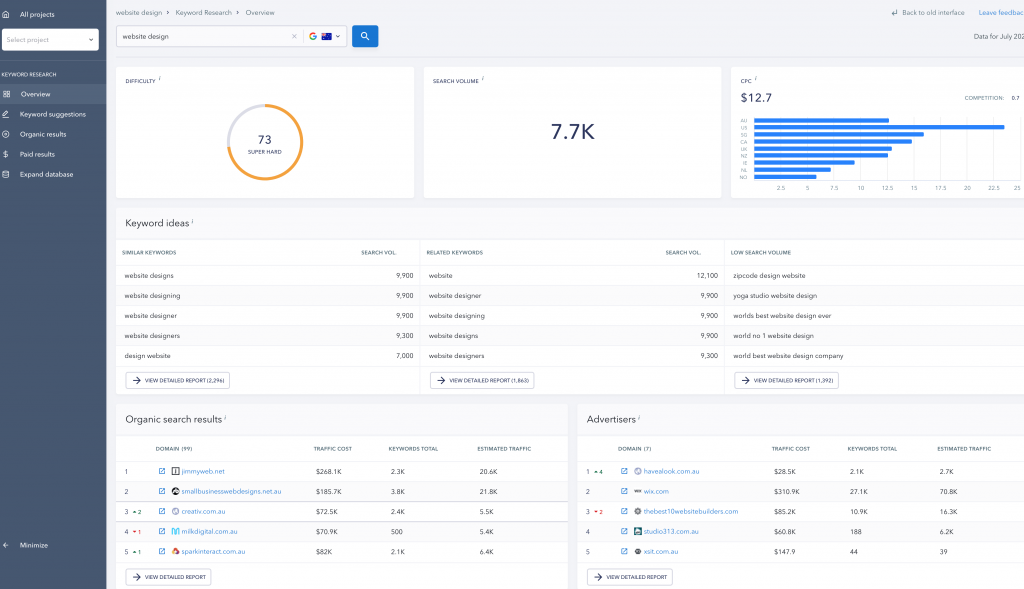The width and height of the screenshot is (1024, 589).
Task: Click the website design keyword input field
Action: pos(203,36)
